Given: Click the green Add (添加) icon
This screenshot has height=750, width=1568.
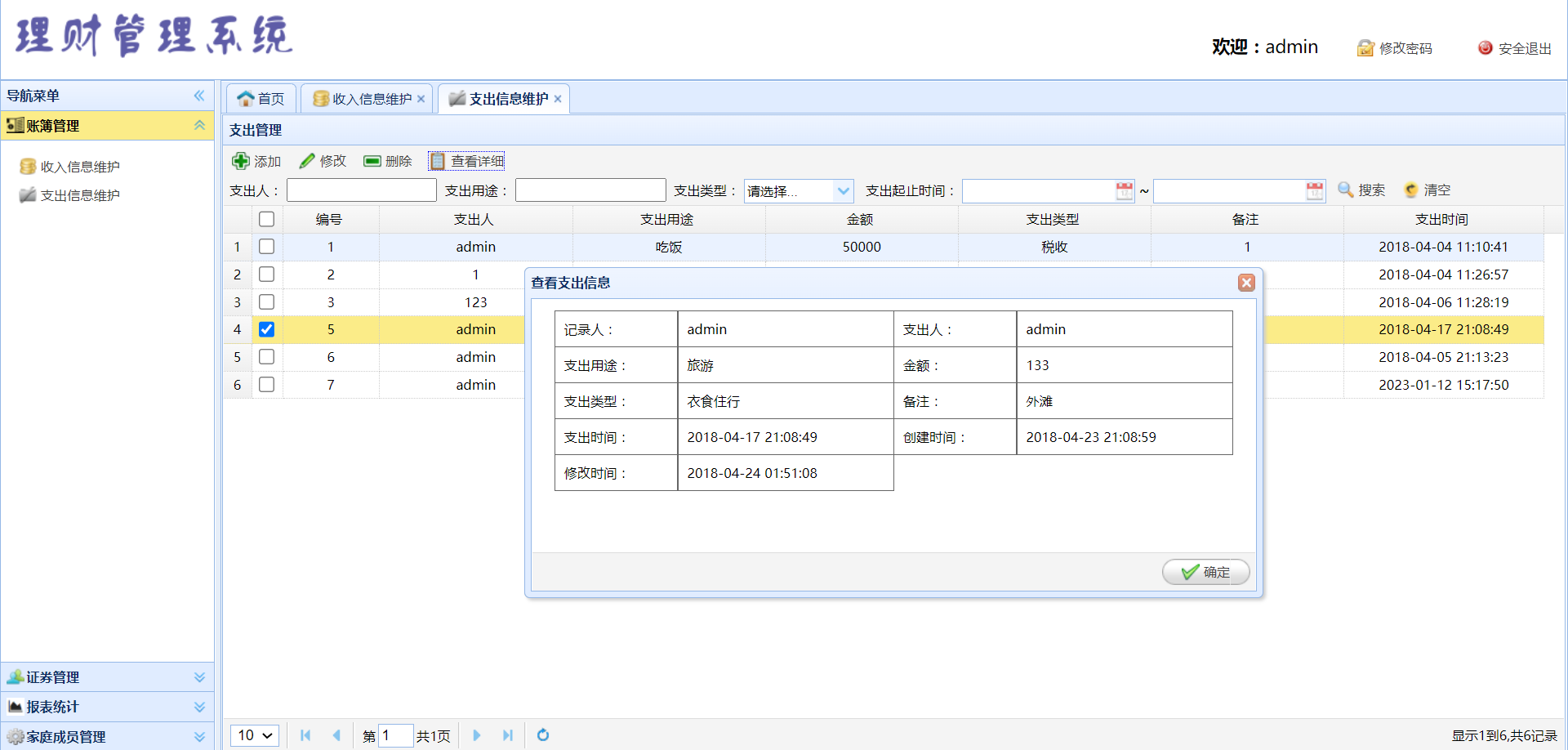Looking at the screenshot, I should (x=241, y=161).
